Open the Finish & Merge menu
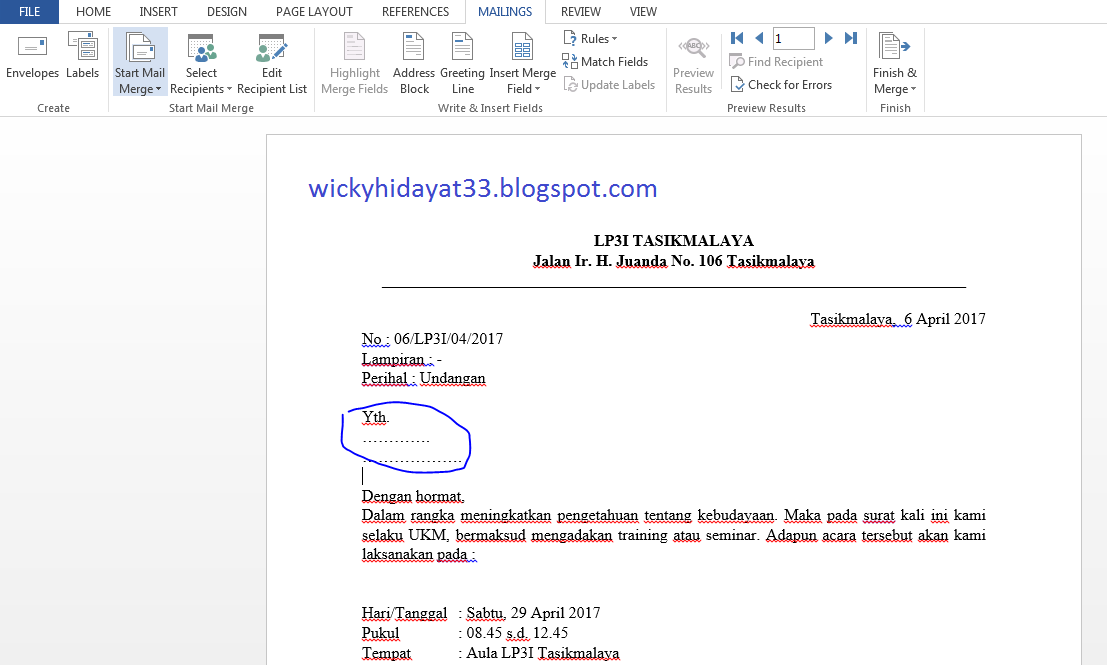1107x665 pixels. 894,63
